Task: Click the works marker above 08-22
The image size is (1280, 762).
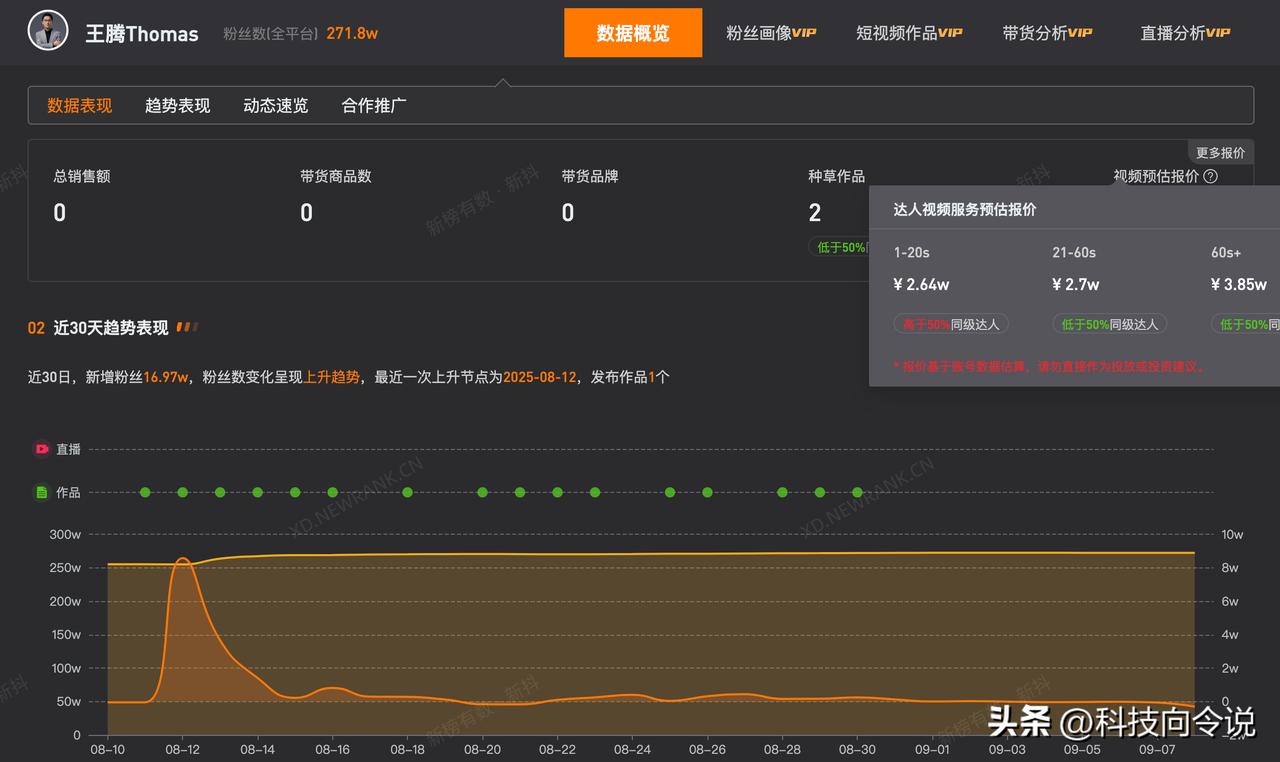Action: point(557,492)
